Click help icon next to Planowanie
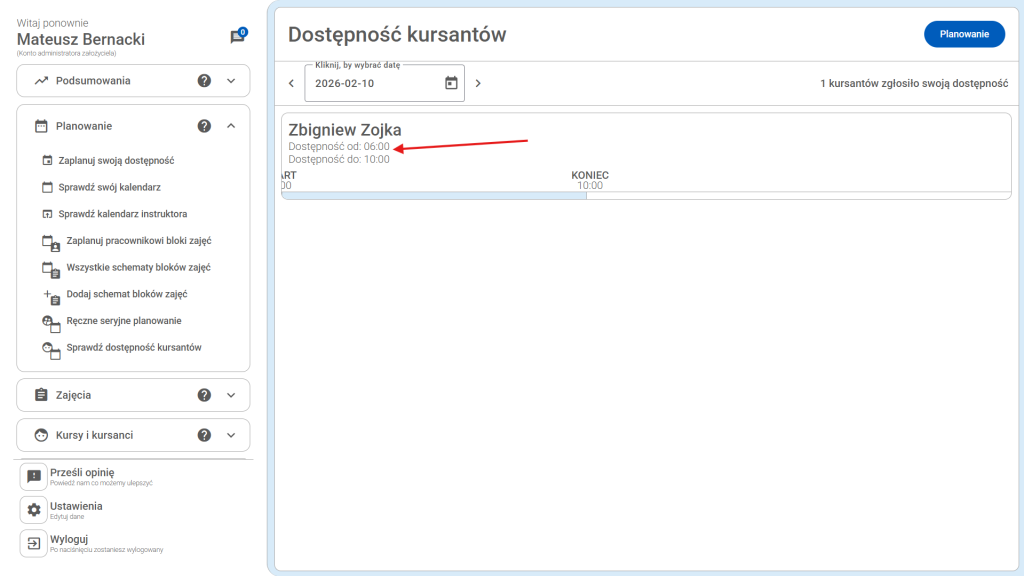Screen dimensions: 1024x576 (204, 126)
